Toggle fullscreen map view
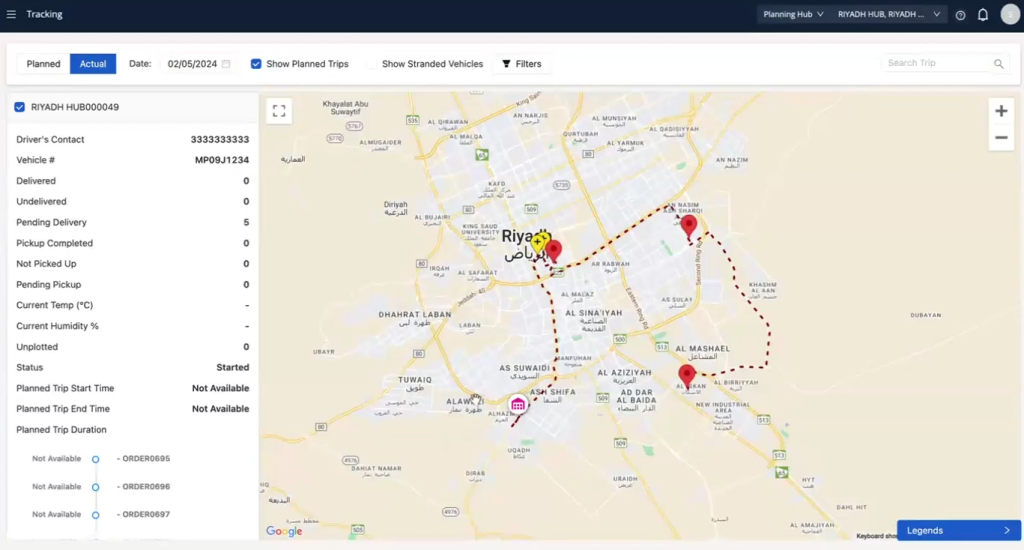This screenshot has width=1024, height=550. click(x=279, y=112)
